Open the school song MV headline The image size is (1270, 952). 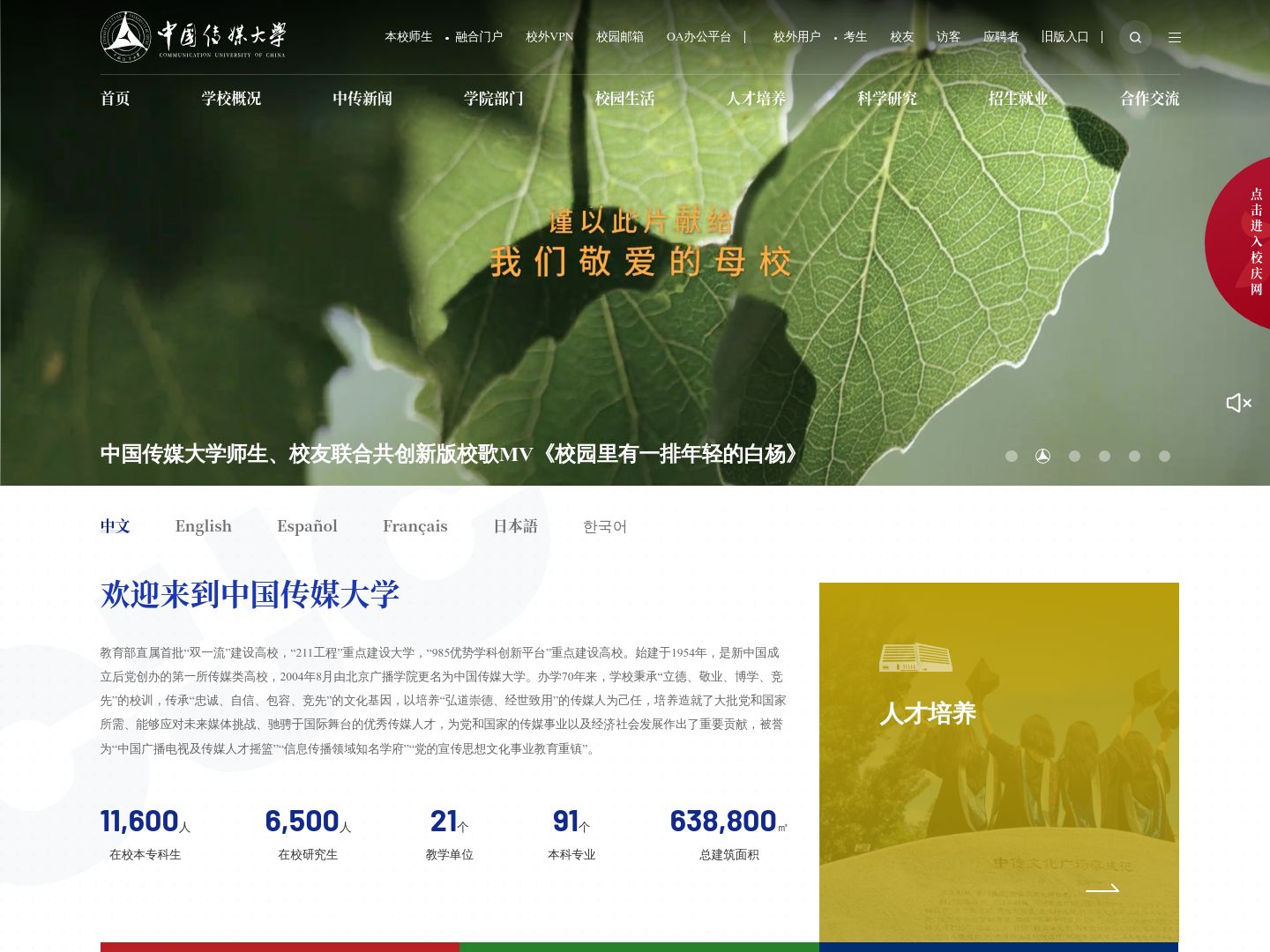click(x=449, y=454)
